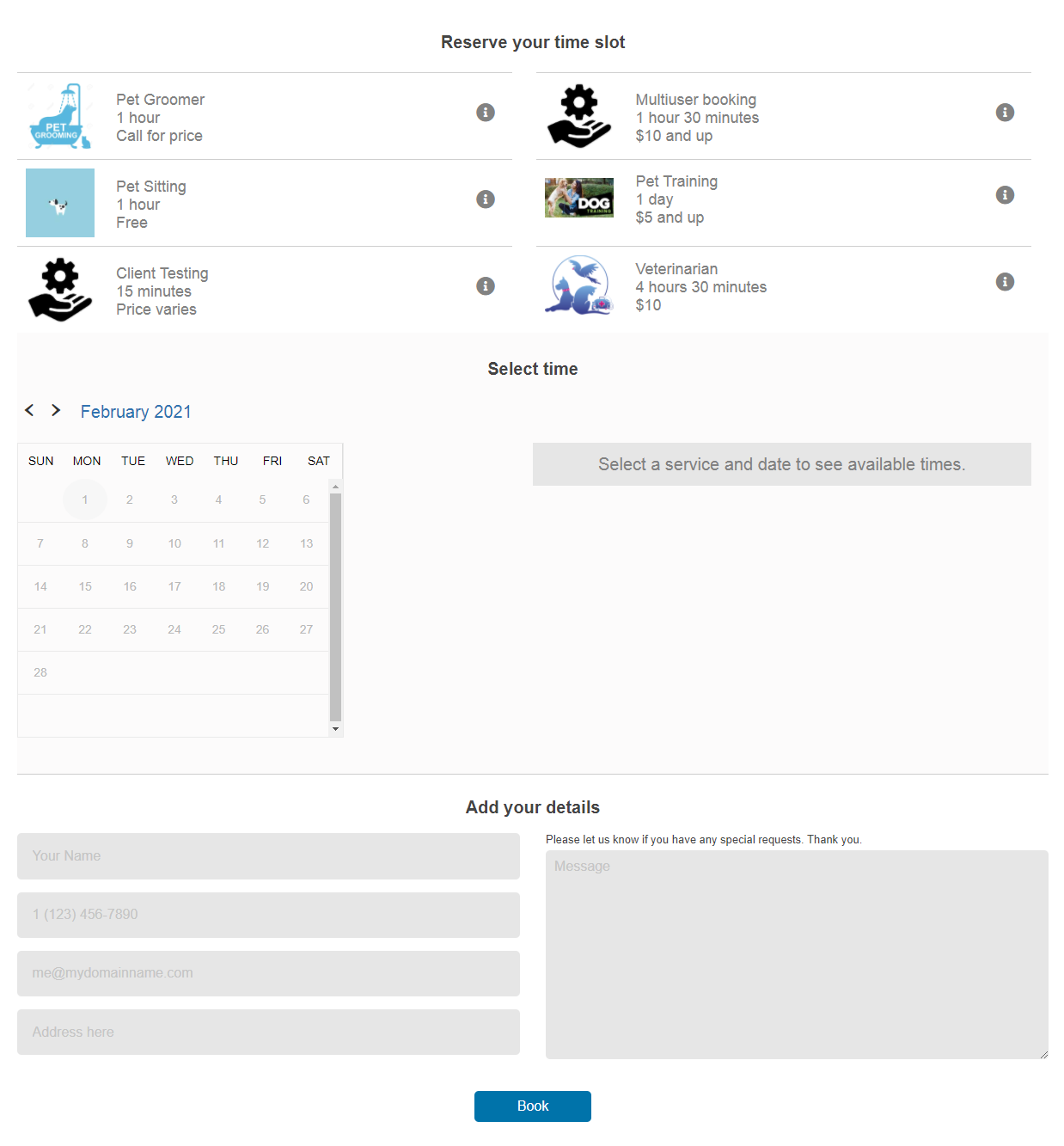
Task: Show Pet Training details info icon
Action: [x=1005, y=195]
